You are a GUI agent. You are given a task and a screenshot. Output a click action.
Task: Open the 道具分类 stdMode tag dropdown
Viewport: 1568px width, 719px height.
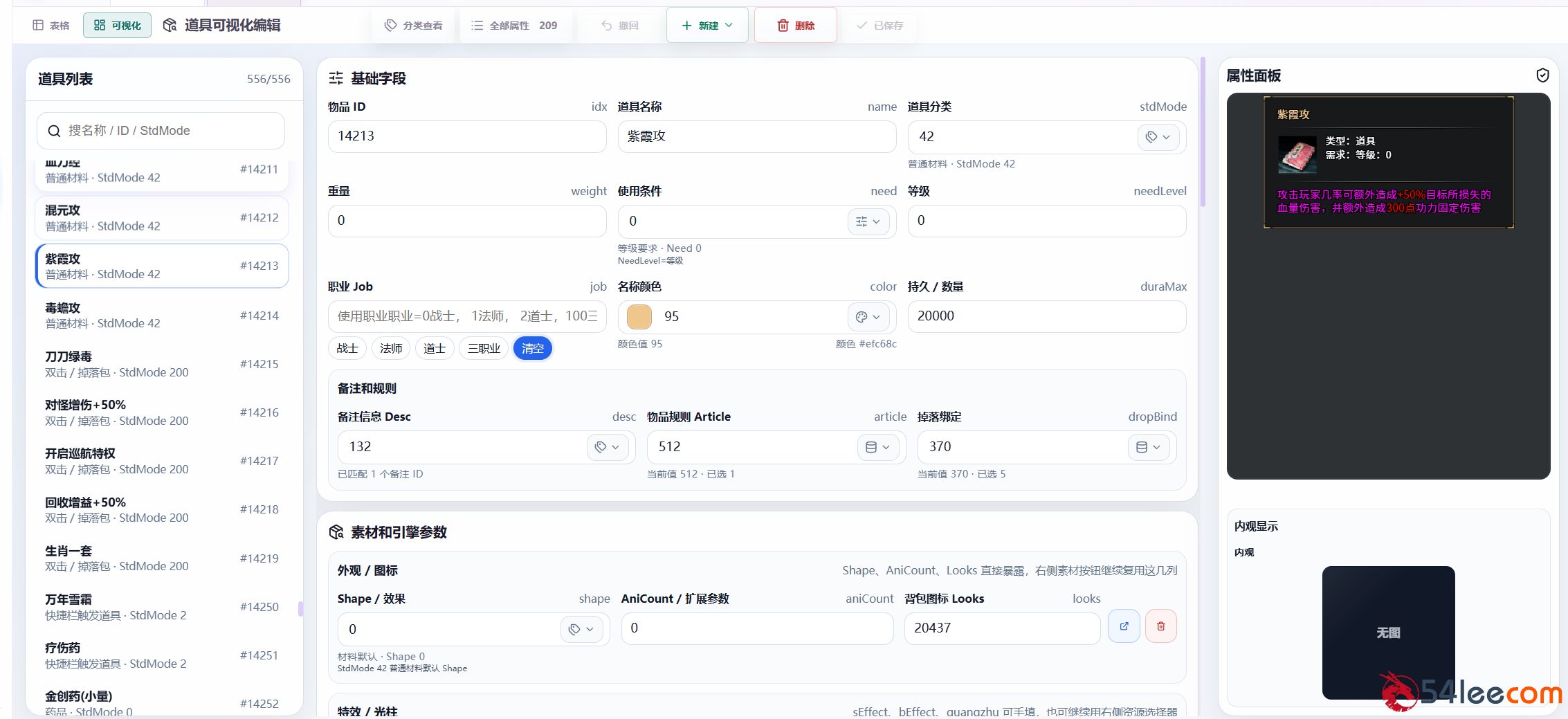pyautogui.click(x=1158, y=137)
